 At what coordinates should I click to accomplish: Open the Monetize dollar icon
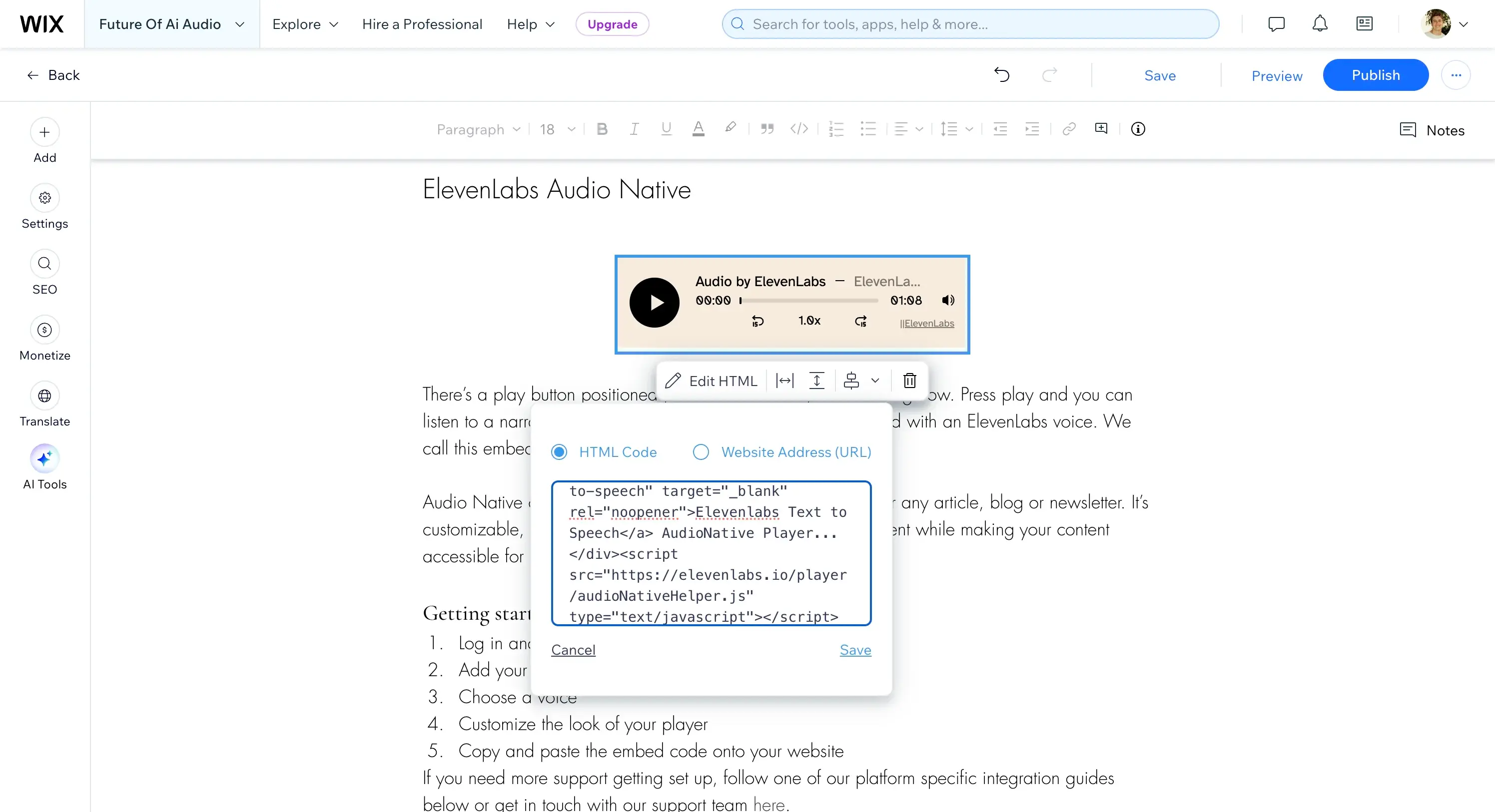click(44, 330)
